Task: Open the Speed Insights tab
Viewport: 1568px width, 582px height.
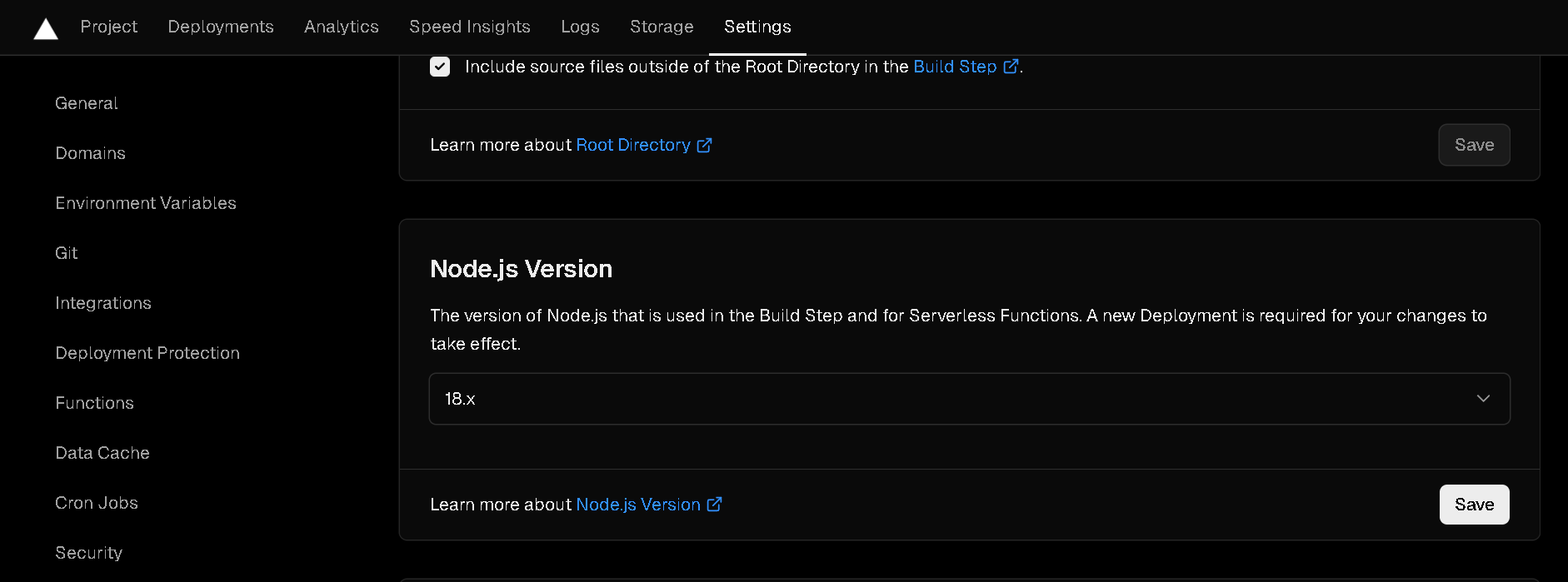Action: coord(469,26)
